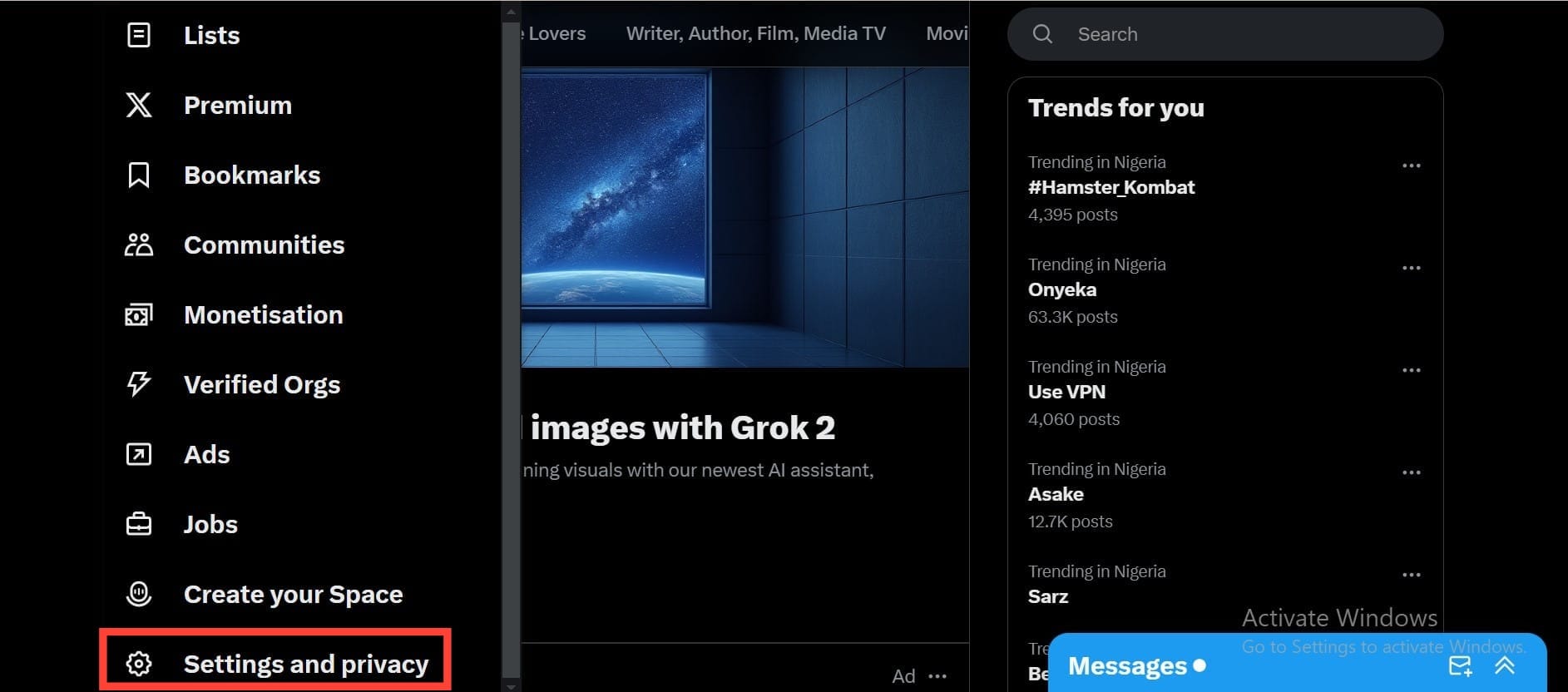
Task: Open the Ads menu item
Action: click(206, 454)
